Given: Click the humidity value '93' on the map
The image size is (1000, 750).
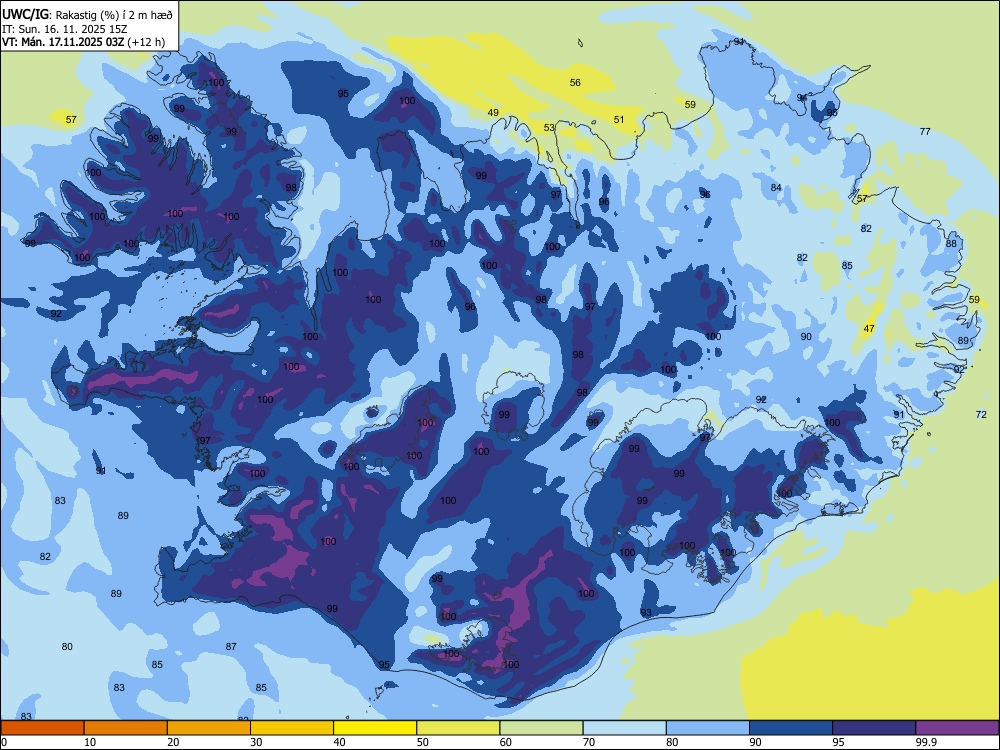Looking at the screenshot, I should (x=646, y=613).
